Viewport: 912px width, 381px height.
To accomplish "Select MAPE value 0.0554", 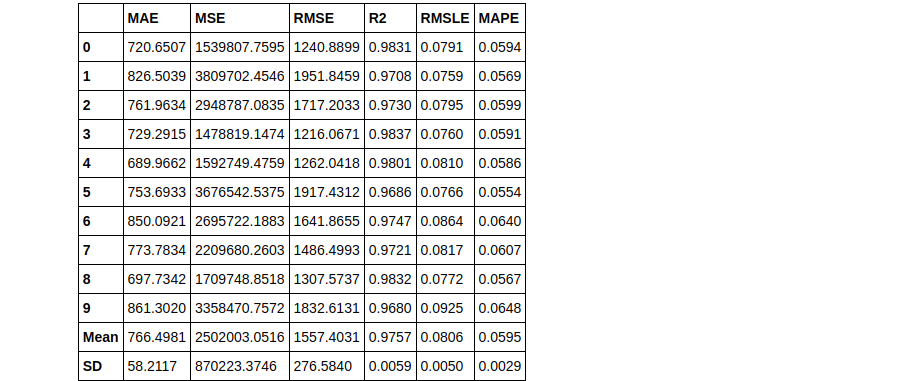I will point(500,193).
